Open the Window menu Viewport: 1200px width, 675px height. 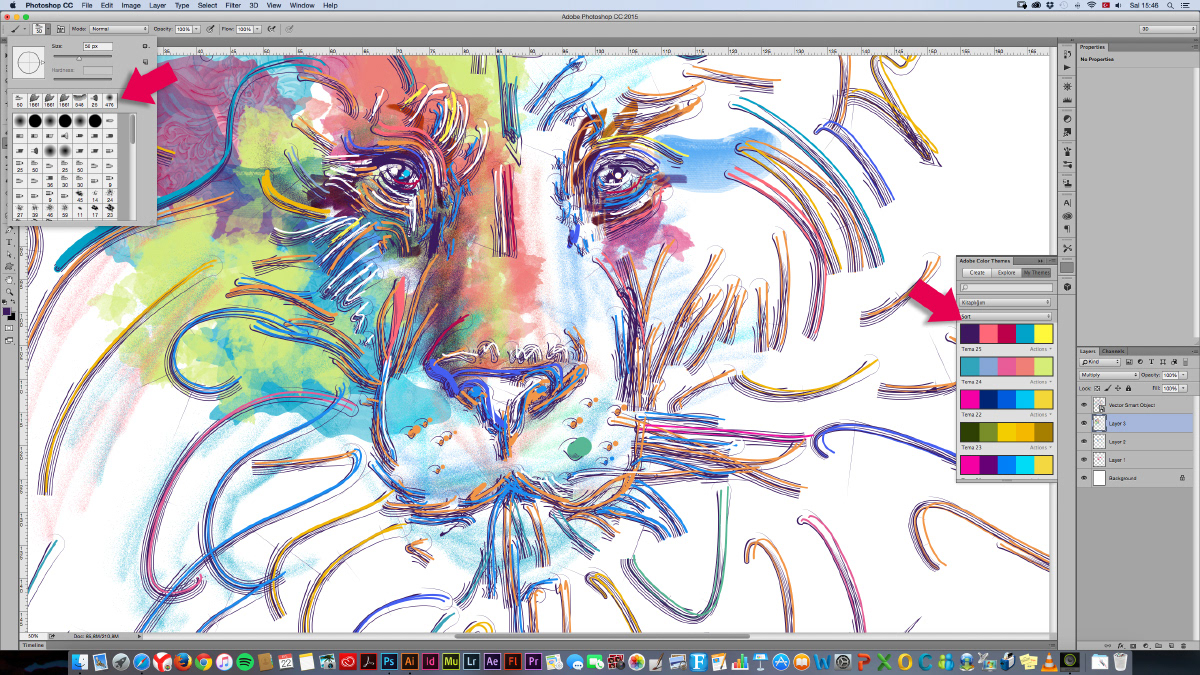(x=301, y=5)
